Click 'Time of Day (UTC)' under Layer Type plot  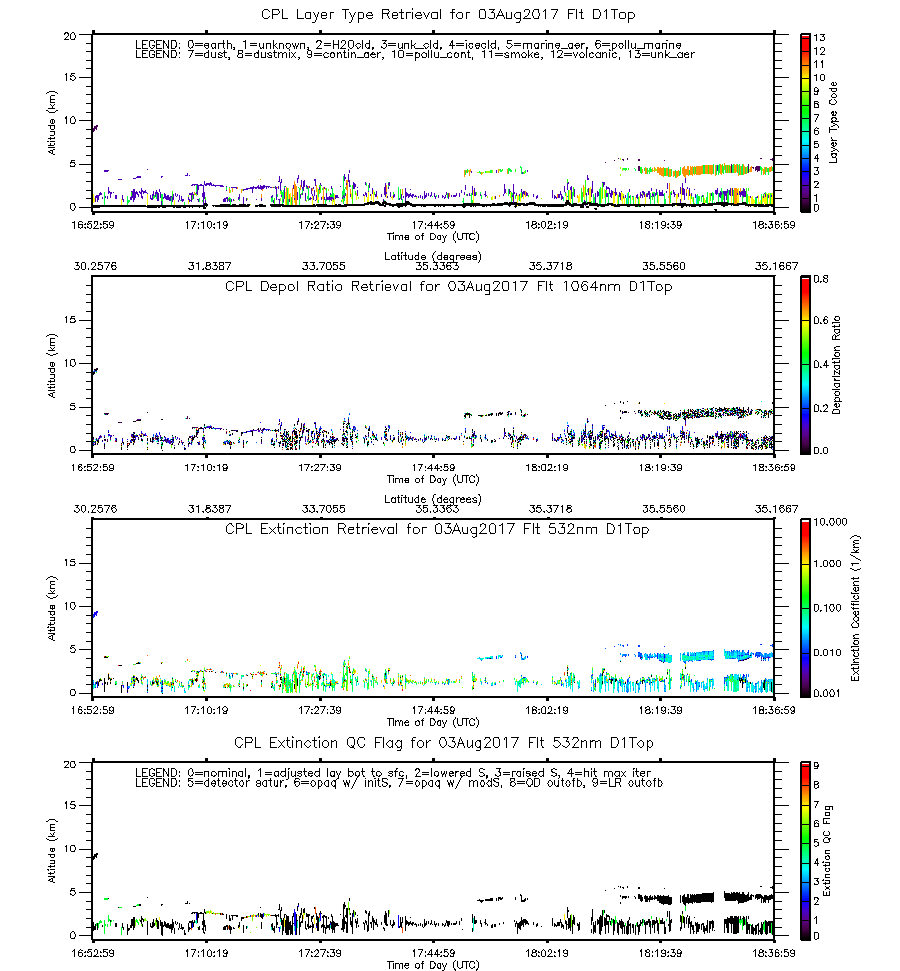(433, 237)
